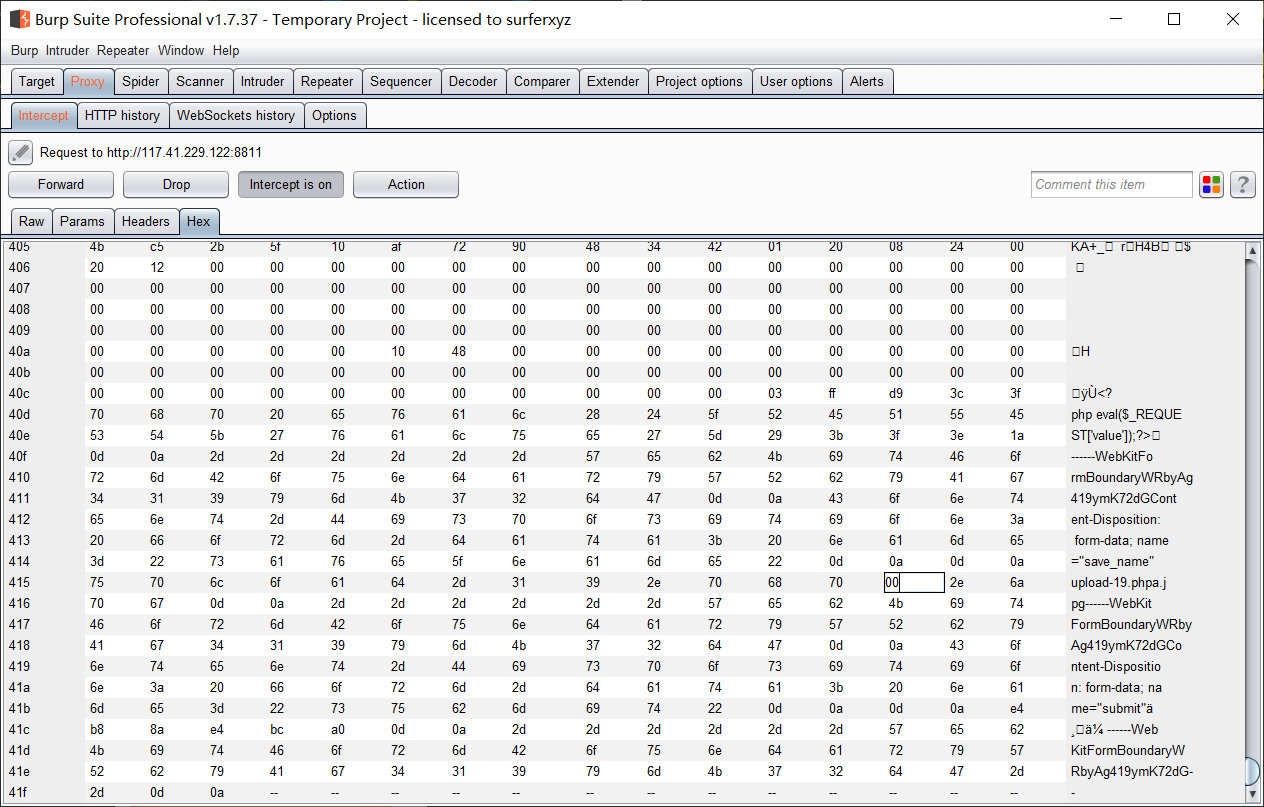Show the Raw request view

(x=32, y=221)
